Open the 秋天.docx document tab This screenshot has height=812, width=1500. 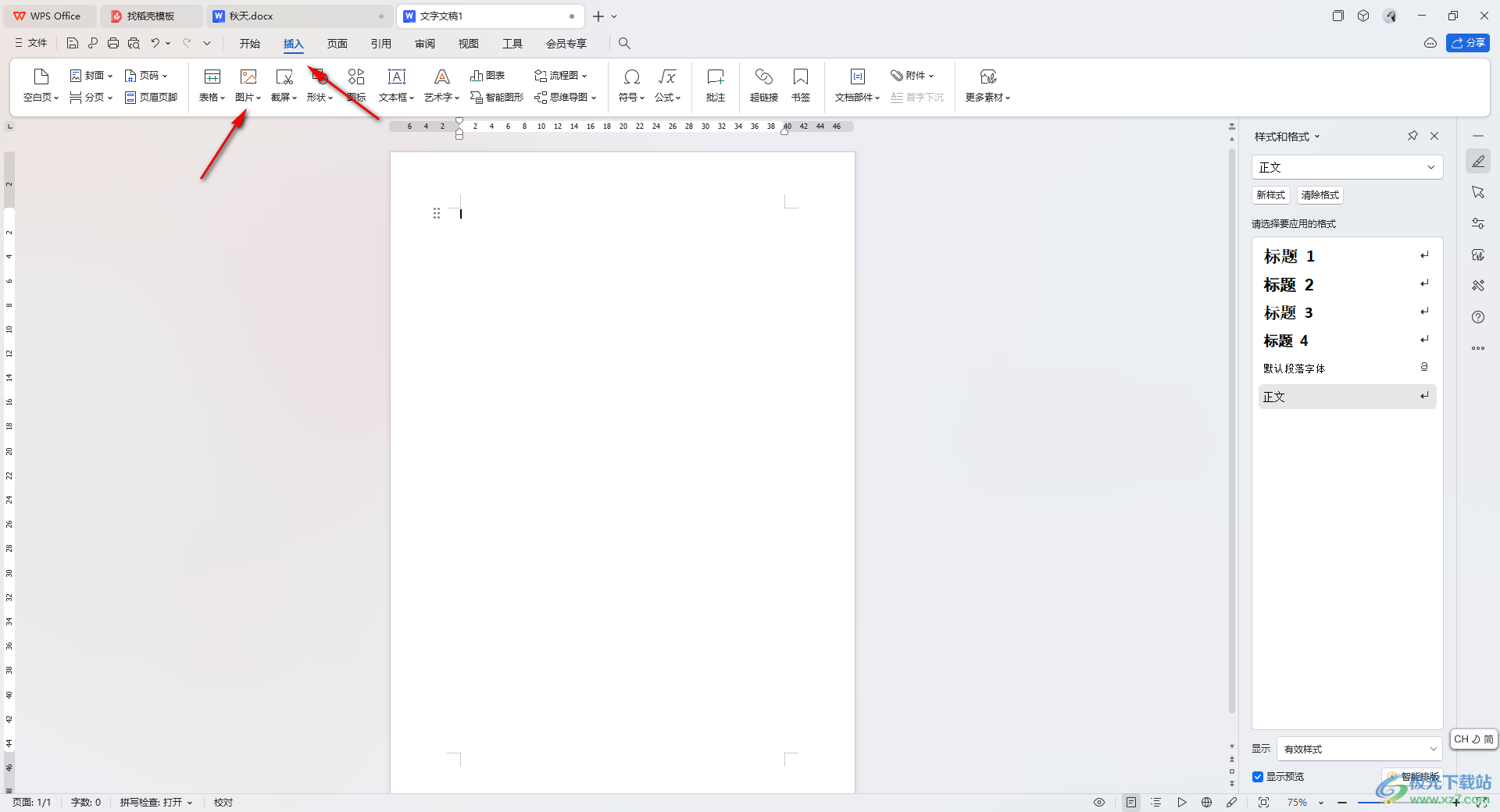299,16
